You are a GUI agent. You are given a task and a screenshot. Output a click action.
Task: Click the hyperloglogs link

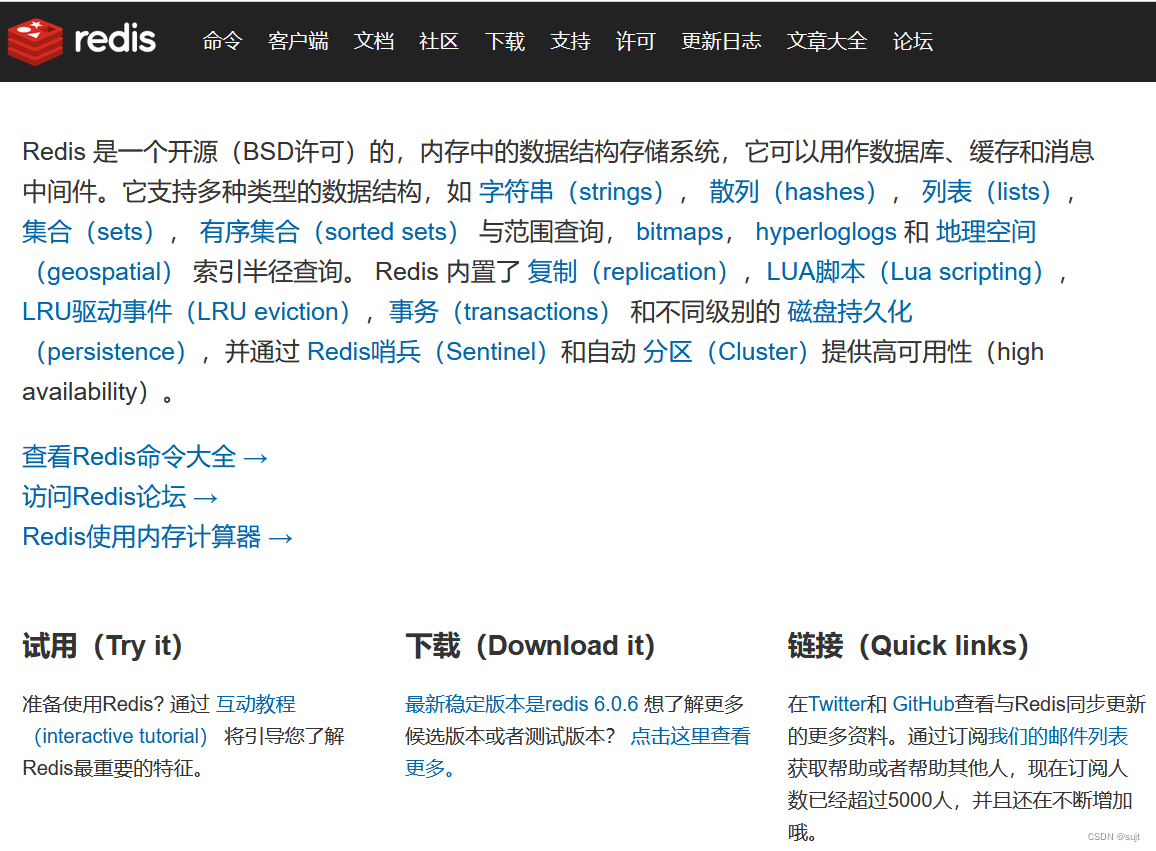pos(826,232)
